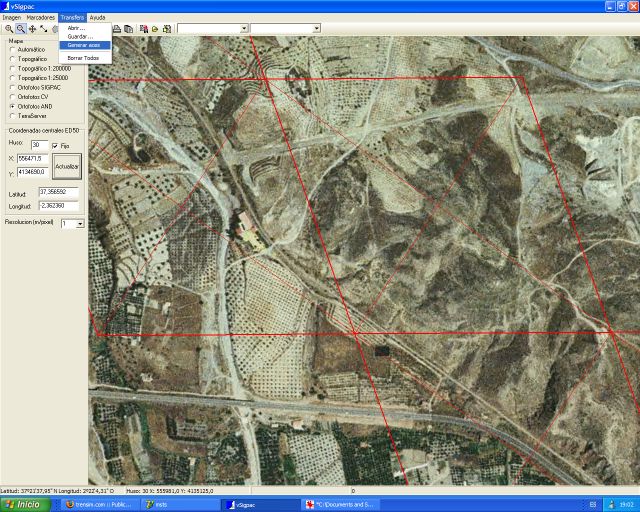Select the Ortofoto SIGPAC map option
The height and width of the screenshot is (512, 640).
pos(12,87)
